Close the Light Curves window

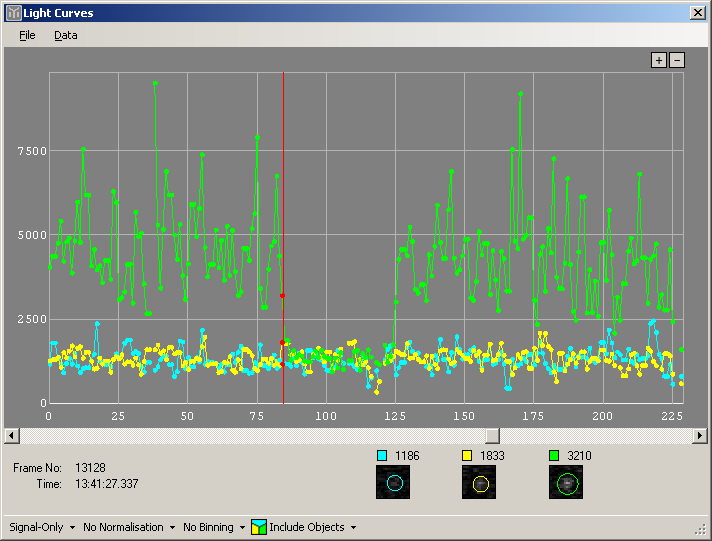[x=697, y=13]
